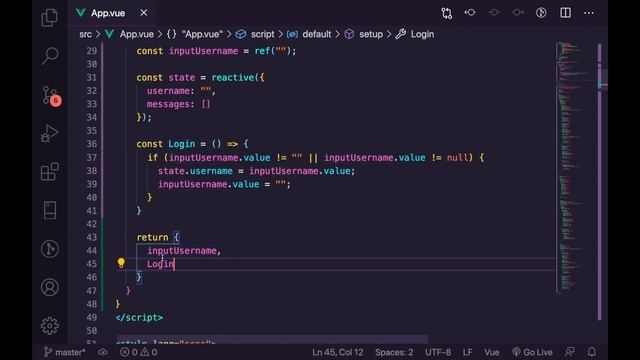640x360 pixels.
Task: Click "null" on line 37
Action: [458, 158]
